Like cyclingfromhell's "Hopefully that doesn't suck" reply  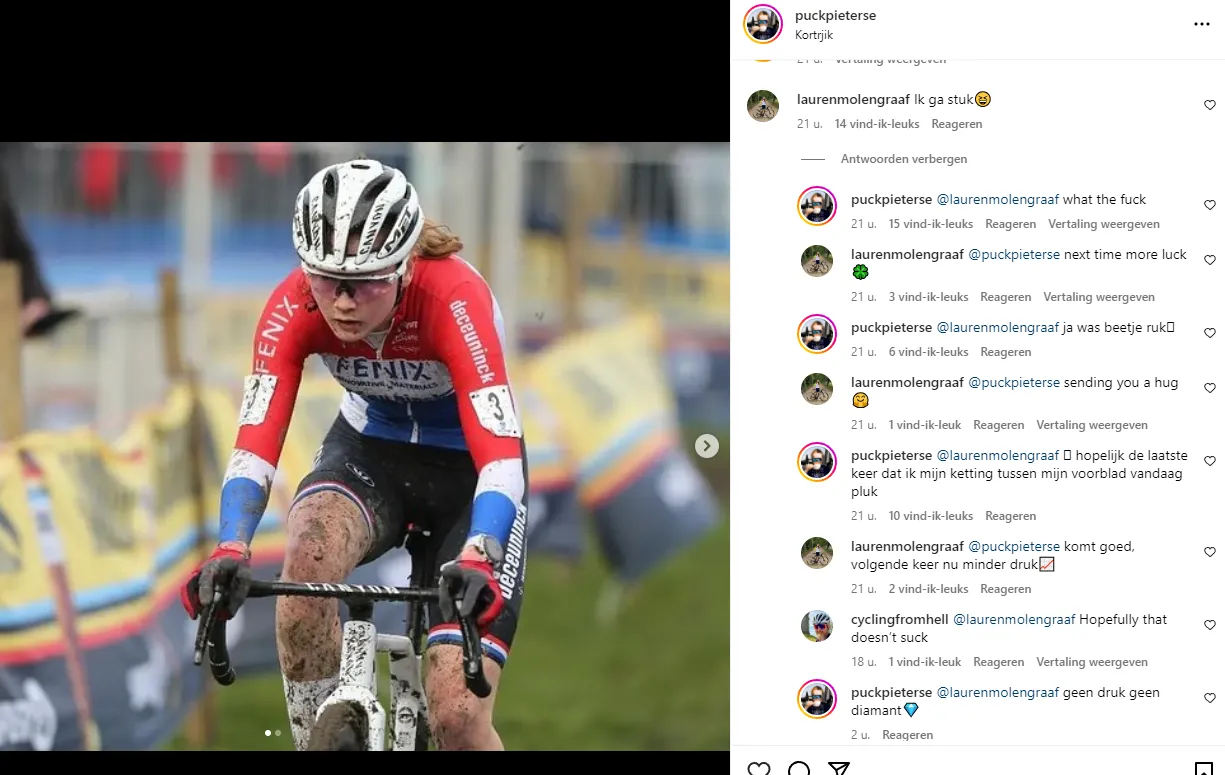(1210, 625)
